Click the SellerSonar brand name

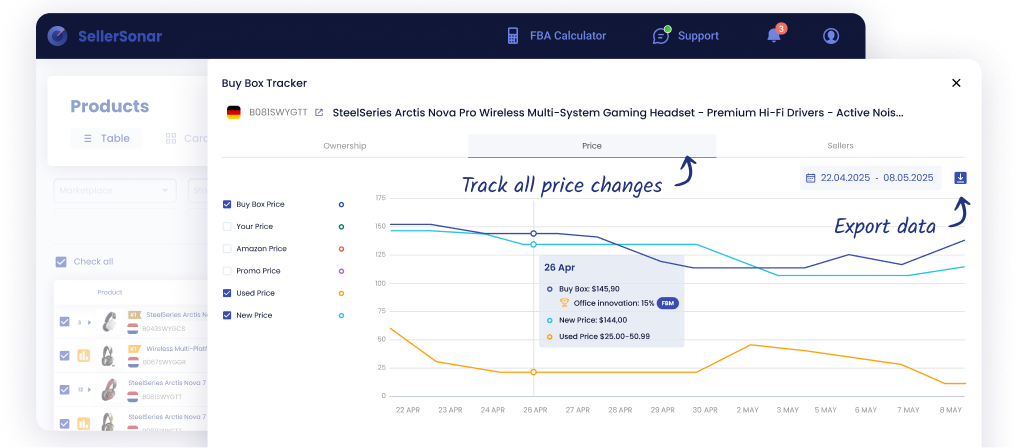click(x=120, y=36)
